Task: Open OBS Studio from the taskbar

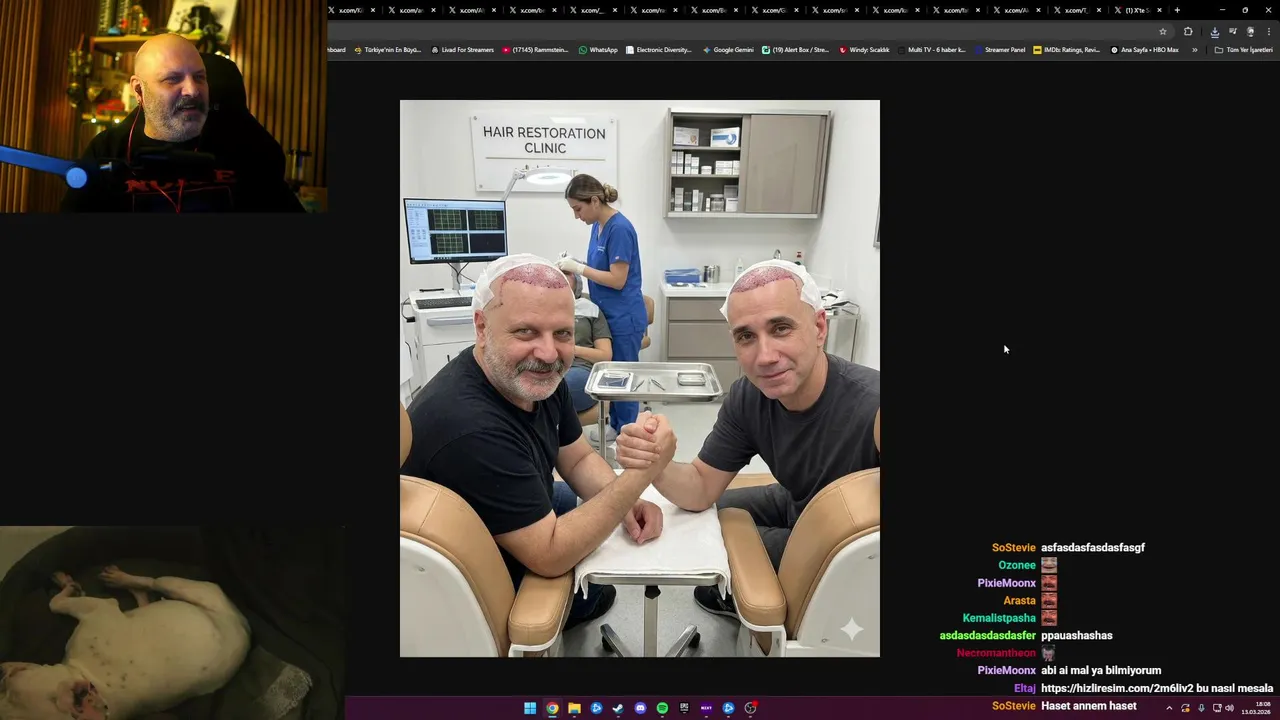Action: pos(750,708)
